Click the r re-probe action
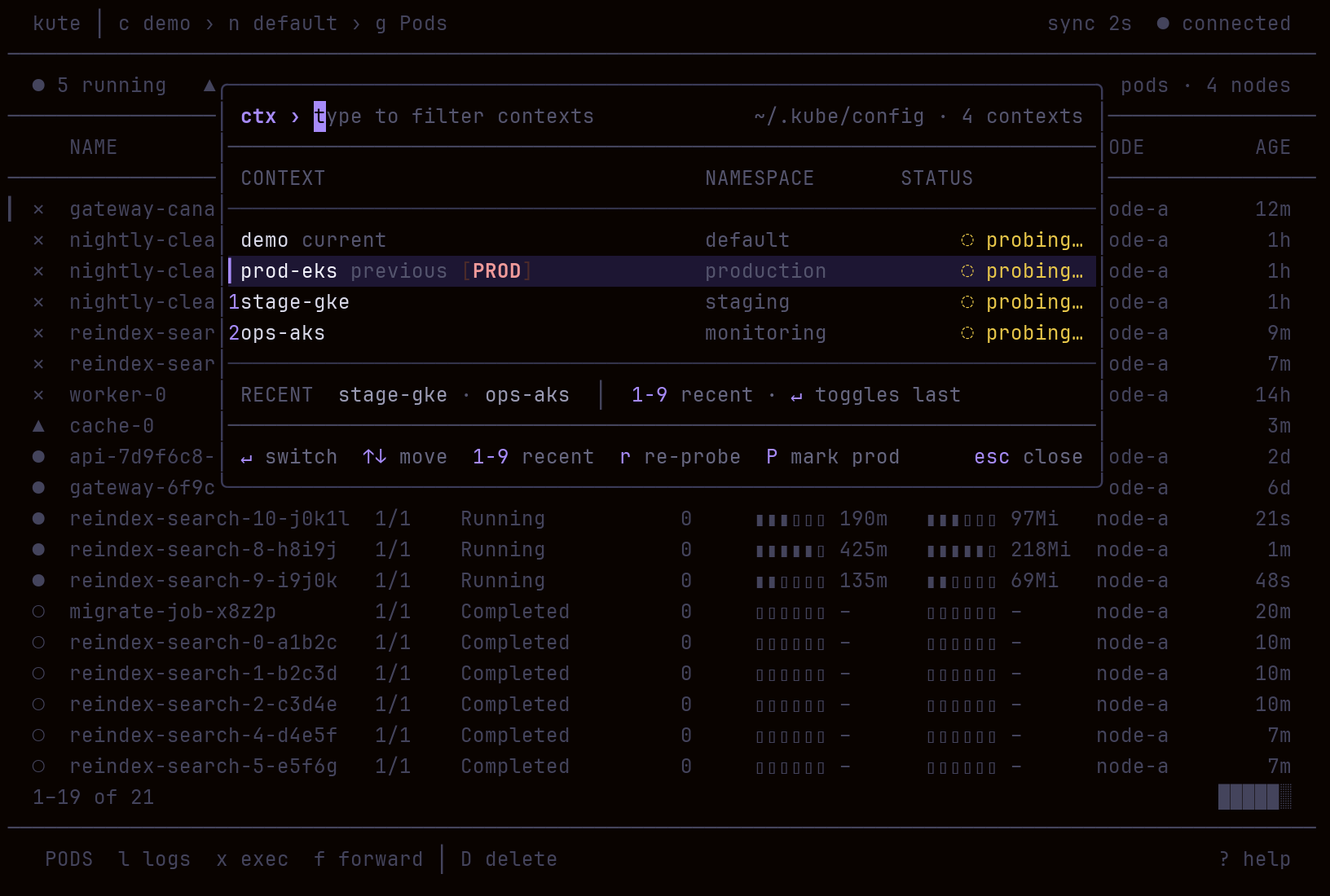 680,457
